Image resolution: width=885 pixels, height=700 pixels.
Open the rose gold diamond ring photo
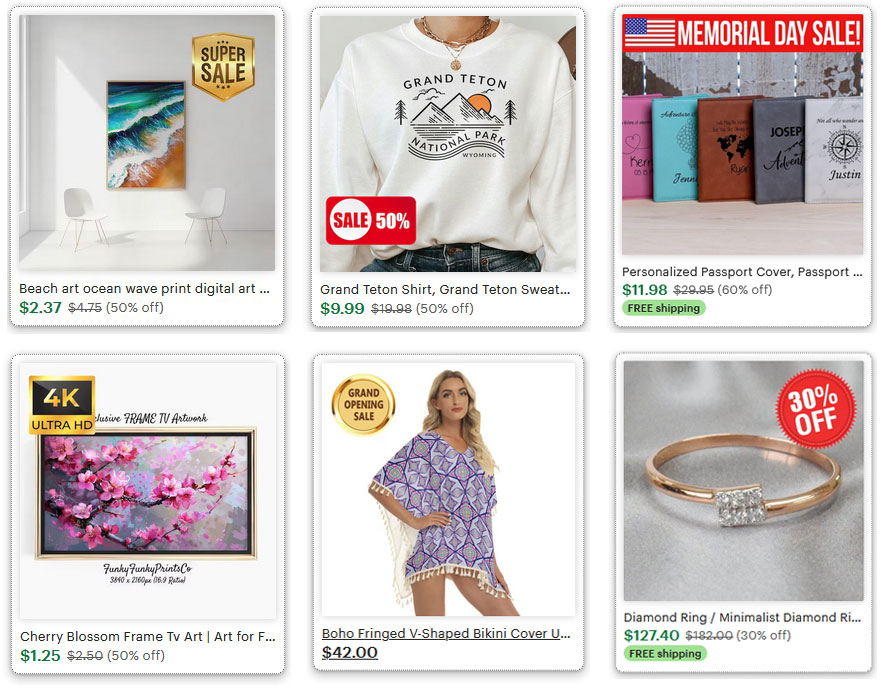[743, 481]
